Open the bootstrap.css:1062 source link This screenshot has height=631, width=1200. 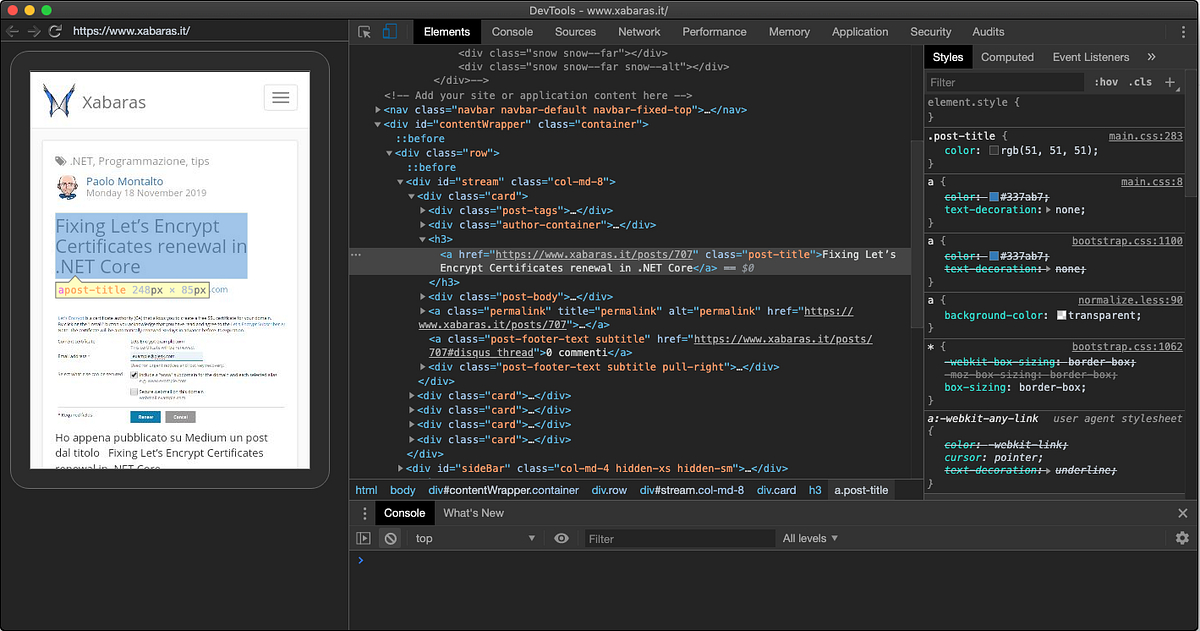tap(1127, 346)
